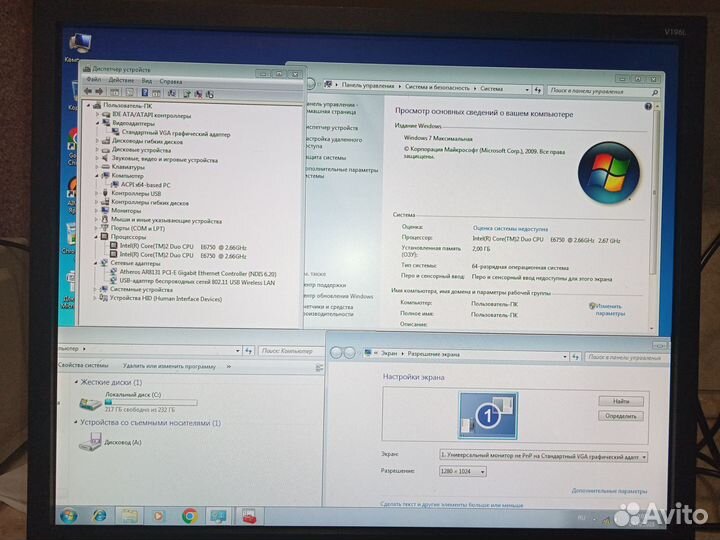The height and width of the screenshot is (540, 720).
Task: Open Вид menu in Device Manager
Action: click(x=146, y=81)
